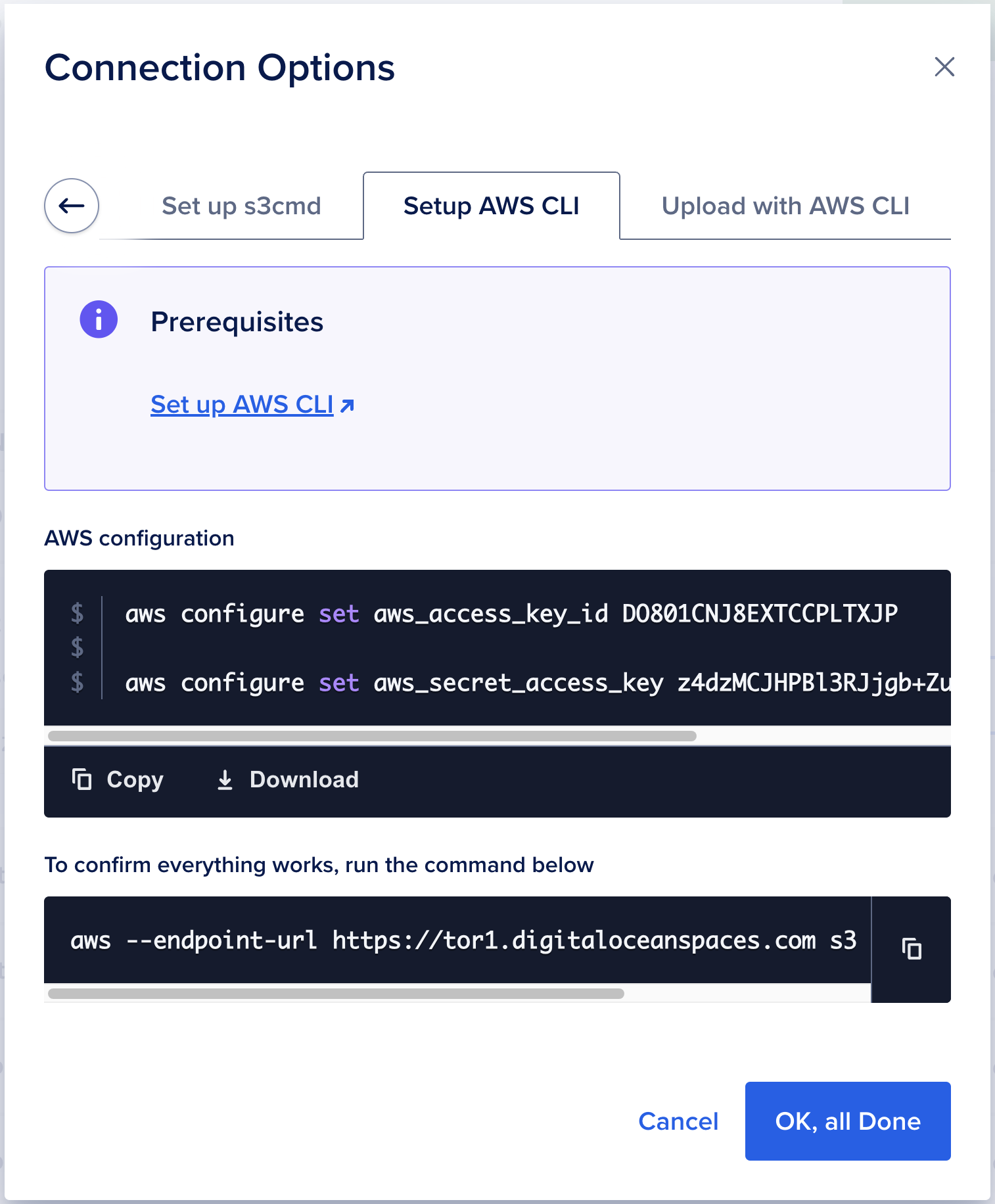Click the Prerequisites info icon
Image resolution: width=995 pixels, height=1204 pixels.
click(x=99, y=320)
